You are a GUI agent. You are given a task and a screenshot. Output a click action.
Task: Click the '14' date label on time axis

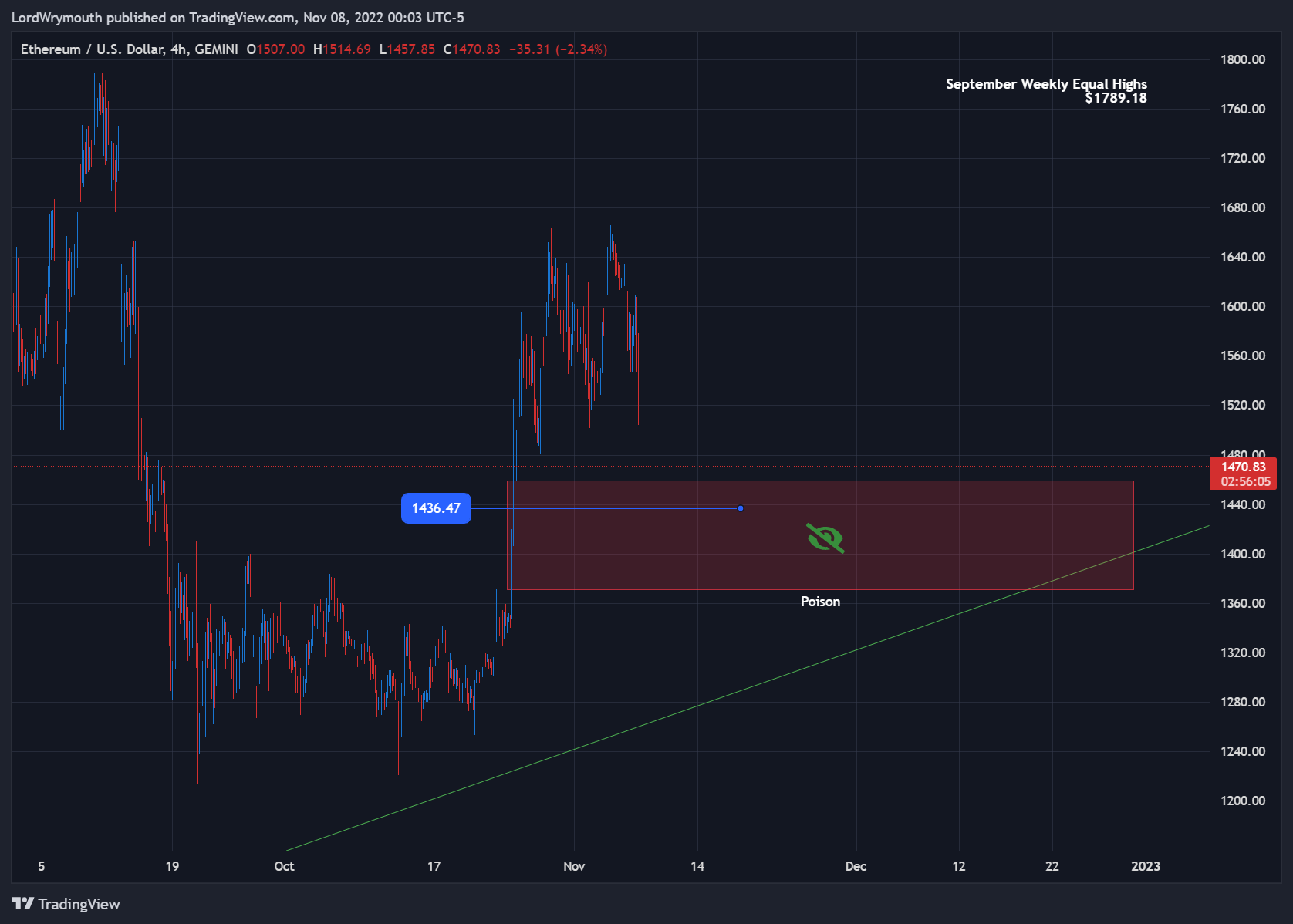click(697, 866)
